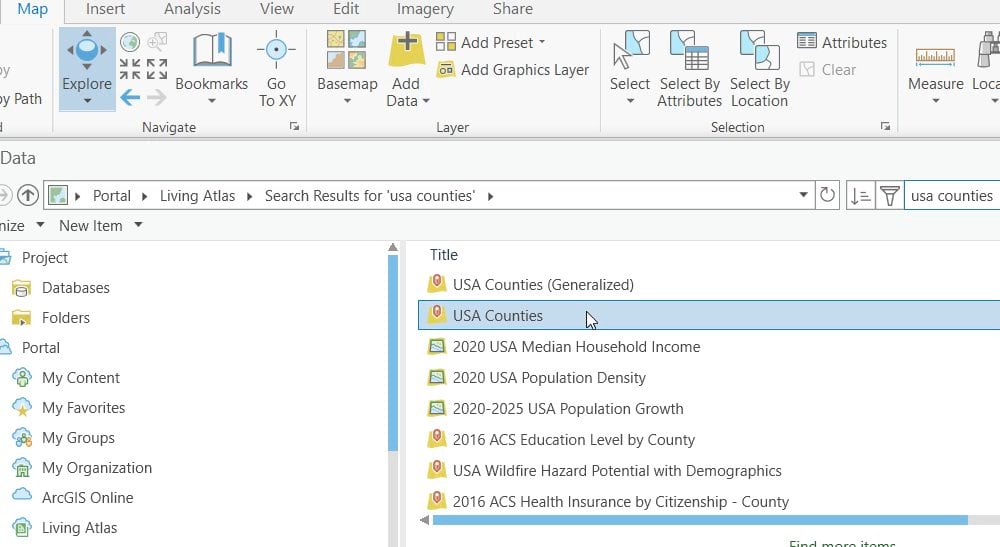Select Databases in the tree

[75, 288]
